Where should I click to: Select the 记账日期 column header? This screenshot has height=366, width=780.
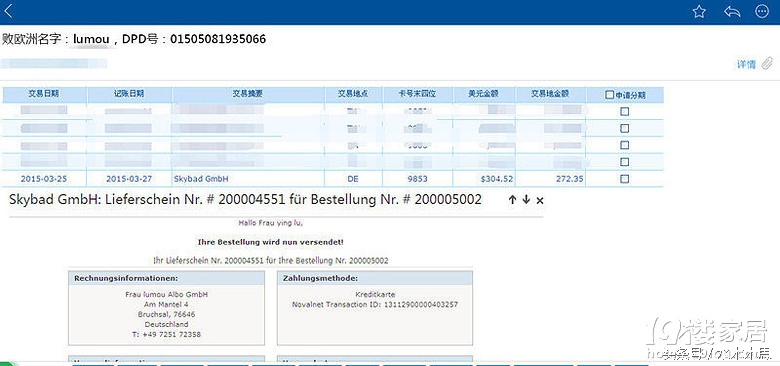129,94
